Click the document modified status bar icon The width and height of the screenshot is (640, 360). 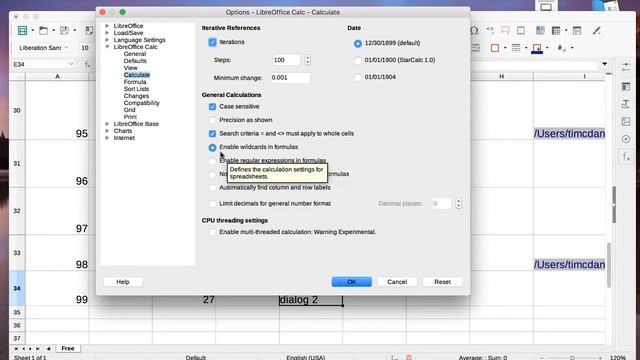409,358
